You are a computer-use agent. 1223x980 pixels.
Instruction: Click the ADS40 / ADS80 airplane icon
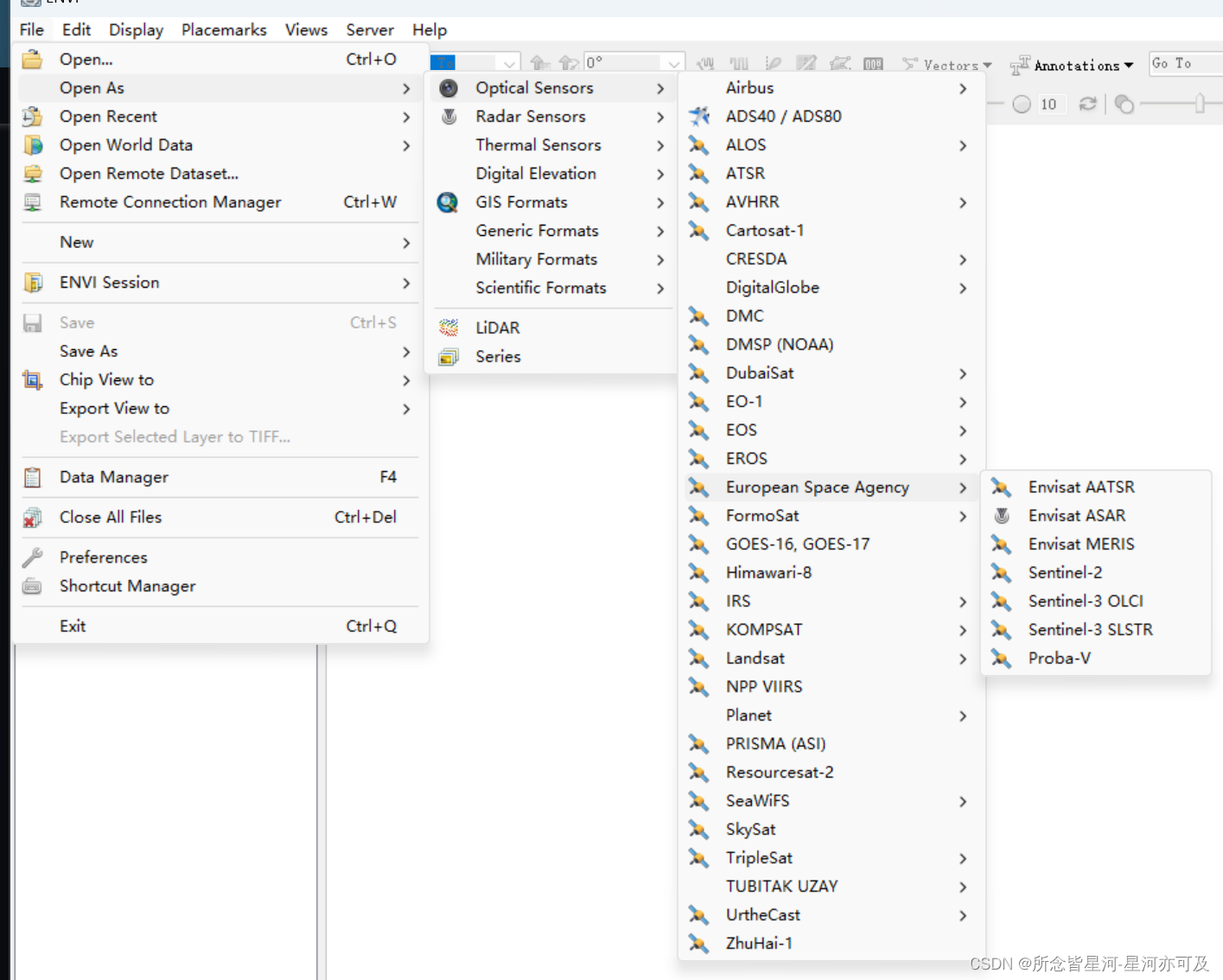click(698, 116)
